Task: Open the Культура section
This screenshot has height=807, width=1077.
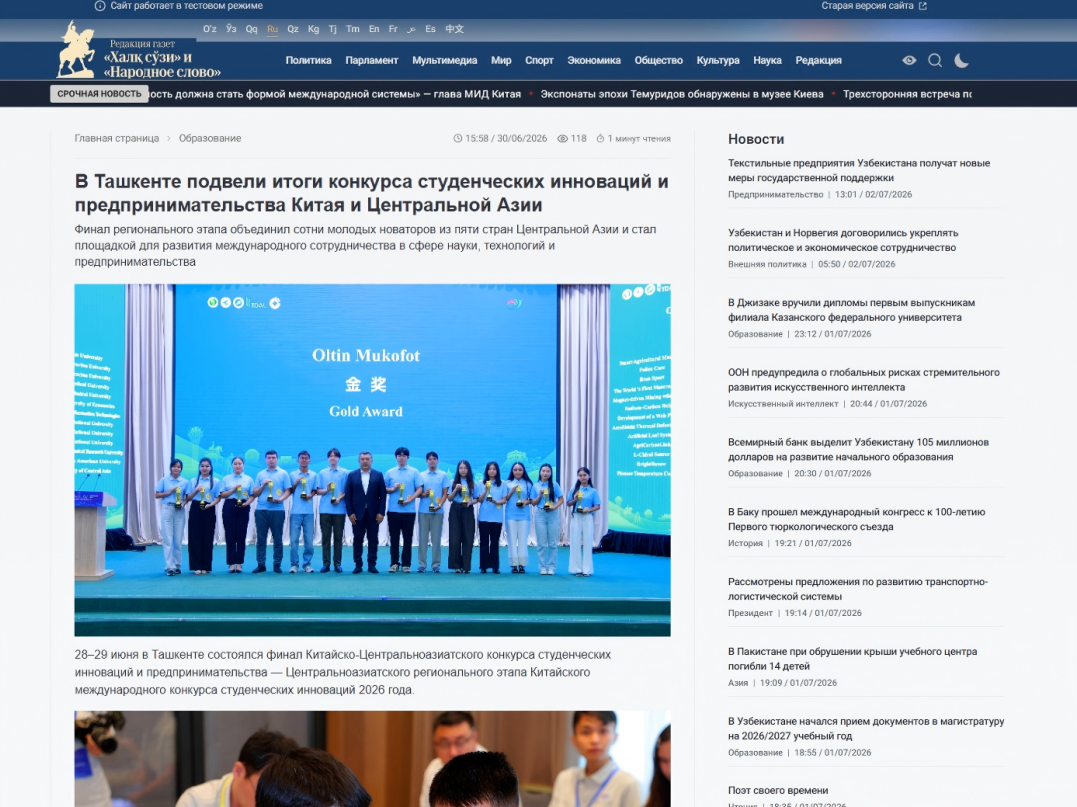Action: [718, 60]
